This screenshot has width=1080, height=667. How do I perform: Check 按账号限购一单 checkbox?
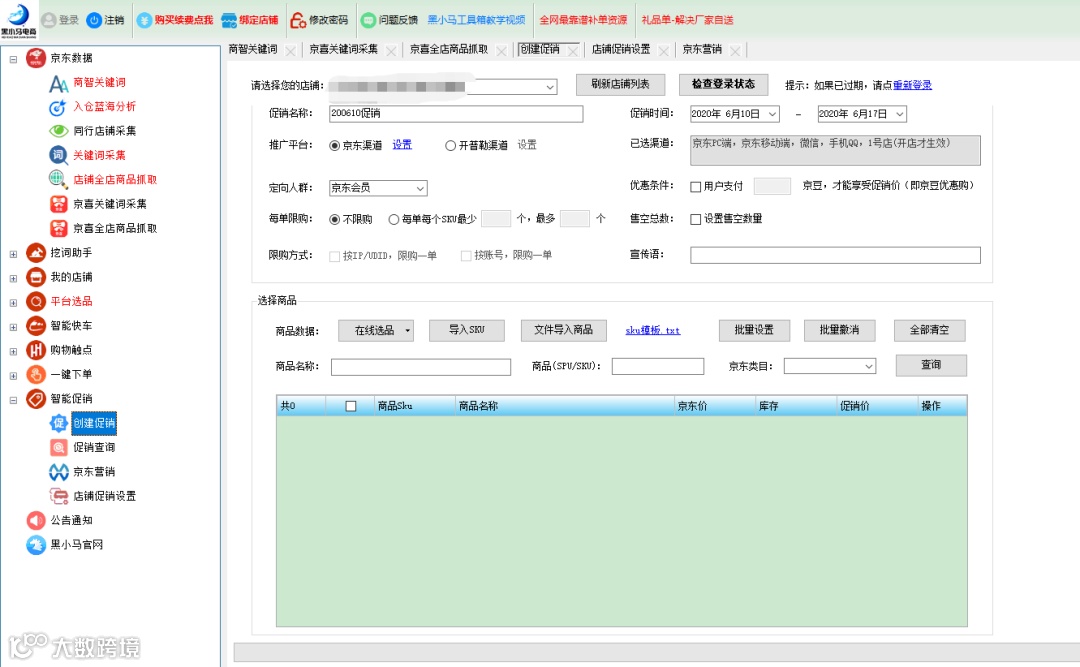click(466, 256)
